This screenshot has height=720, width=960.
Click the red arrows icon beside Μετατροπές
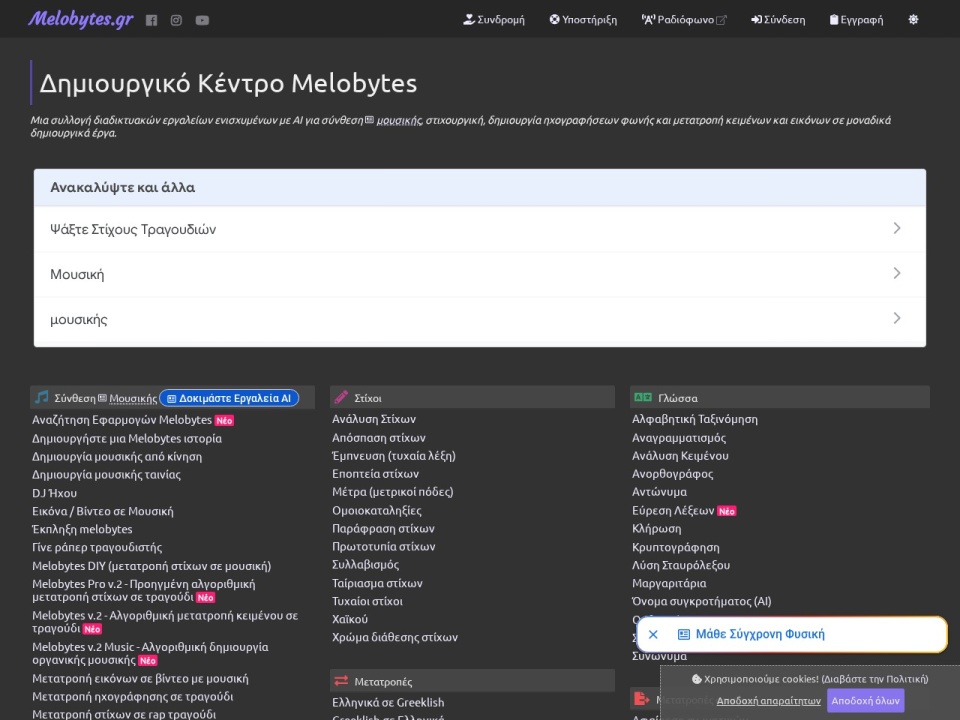[x=341, y=681]
